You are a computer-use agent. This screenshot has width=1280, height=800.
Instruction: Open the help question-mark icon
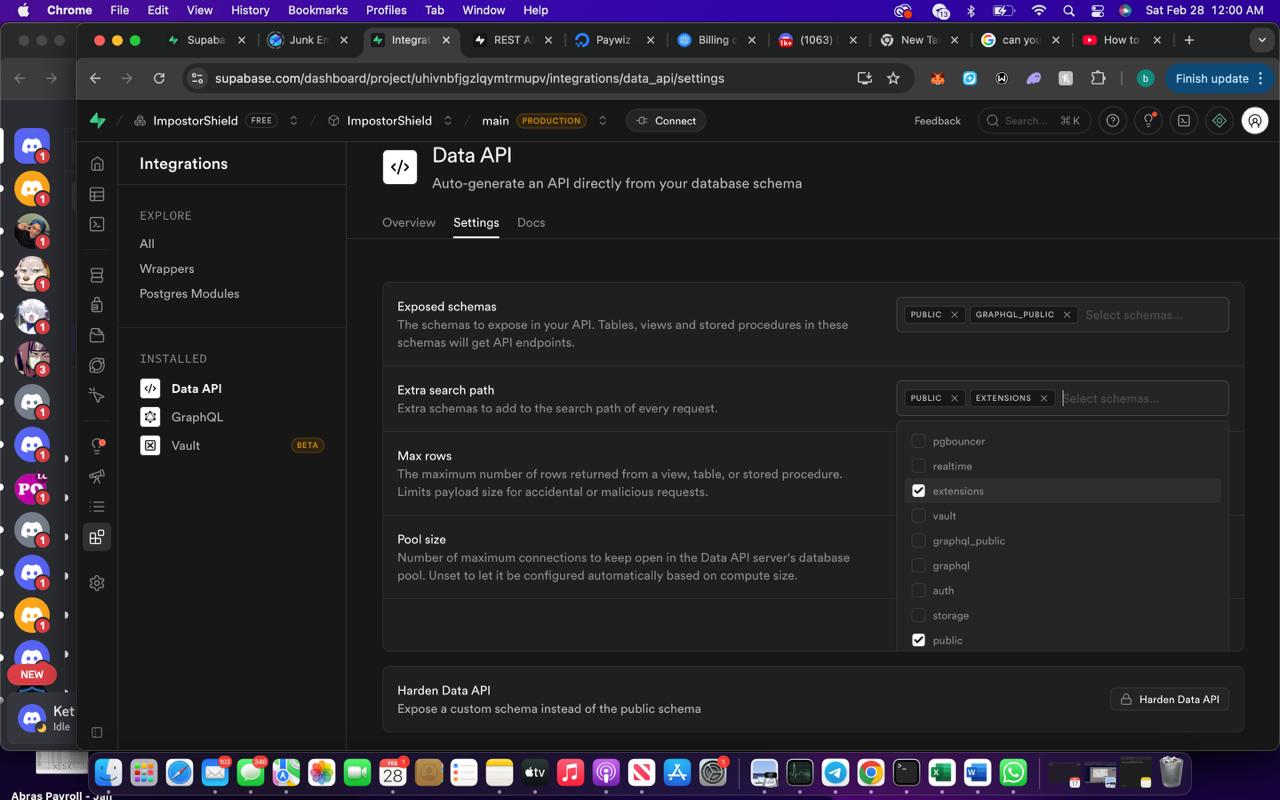click(x=1112, y=121)
